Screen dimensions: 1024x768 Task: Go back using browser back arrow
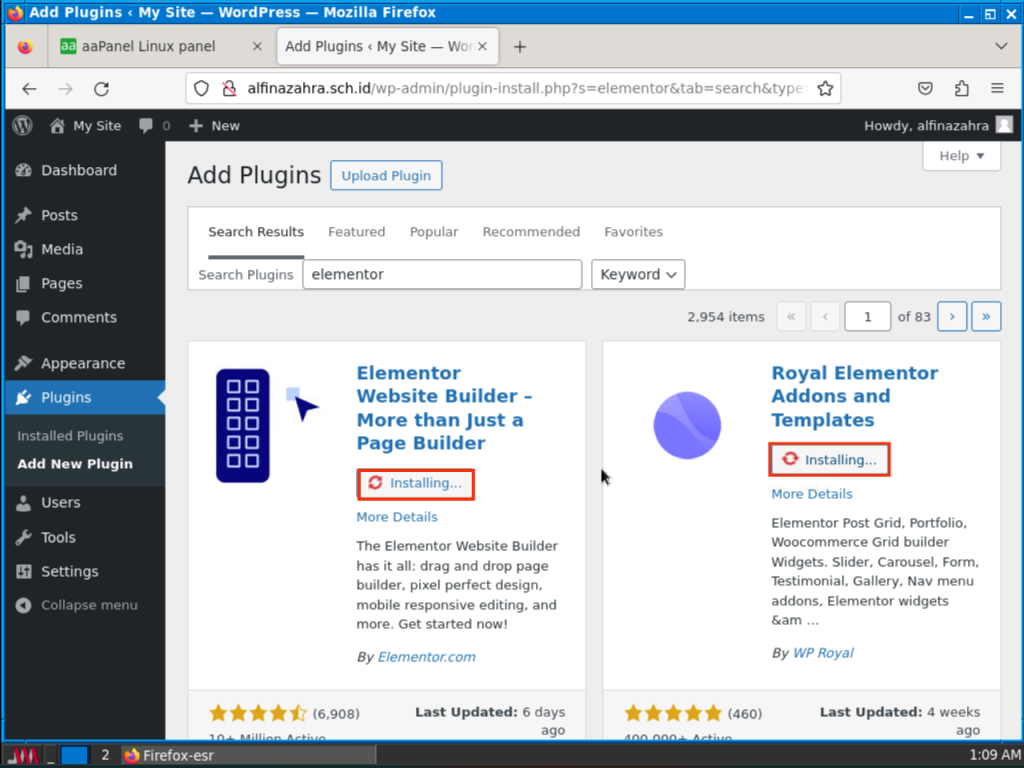(x=29, y=89)
